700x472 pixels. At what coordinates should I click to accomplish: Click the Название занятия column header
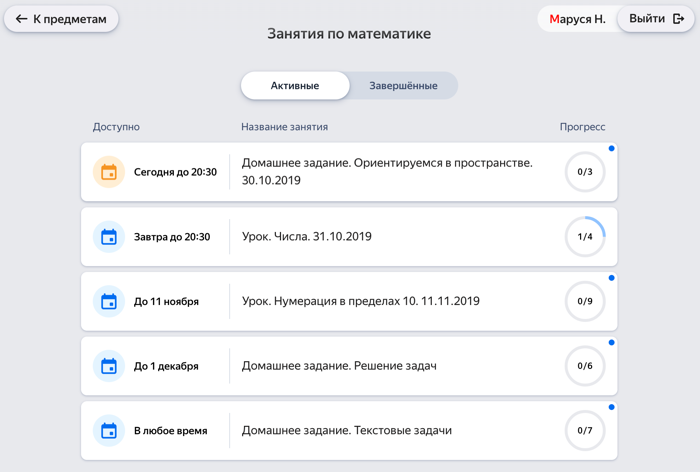pyautogui.click(x=284, y=127)
